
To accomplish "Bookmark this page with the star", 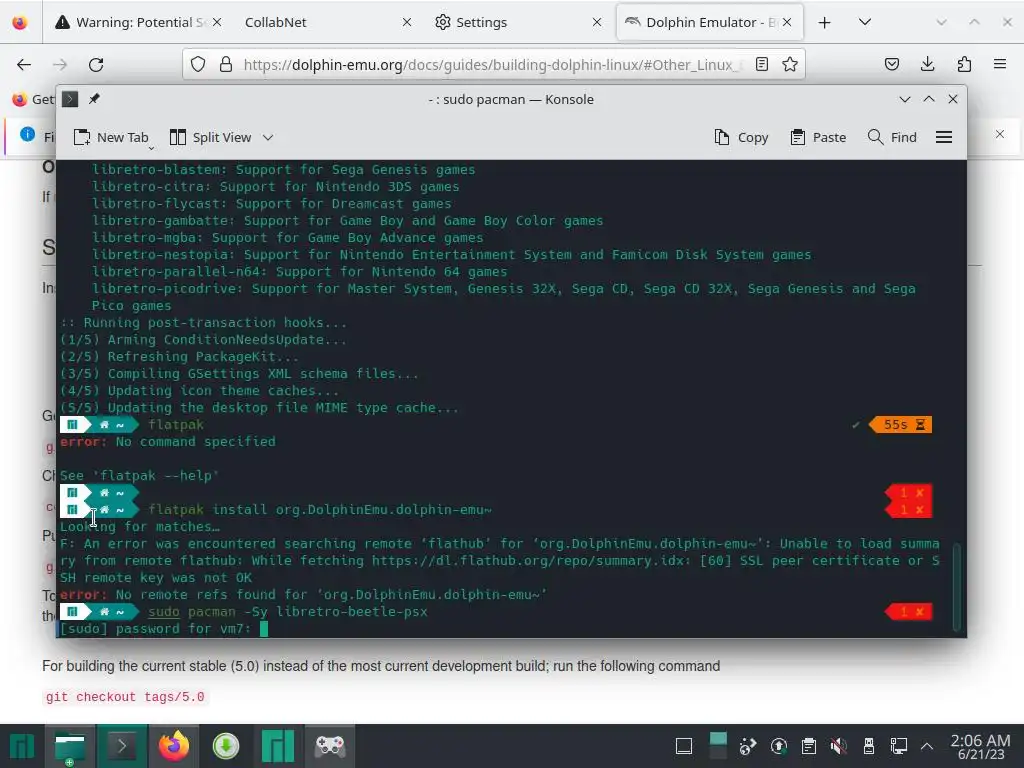I will tap(790, 64).
